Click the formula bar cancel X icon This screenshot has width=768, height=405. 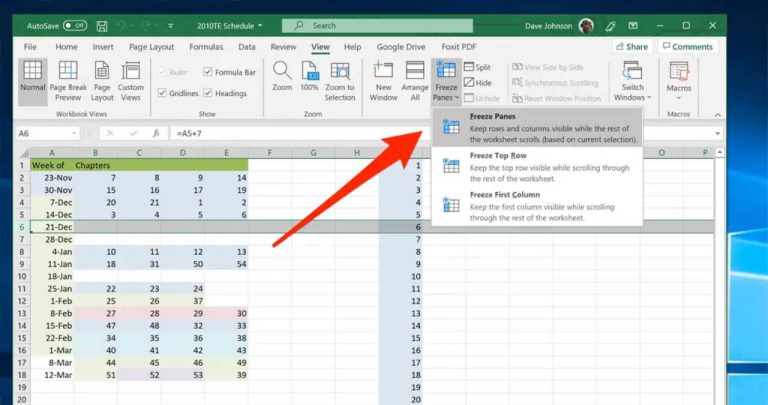(110, 133)
